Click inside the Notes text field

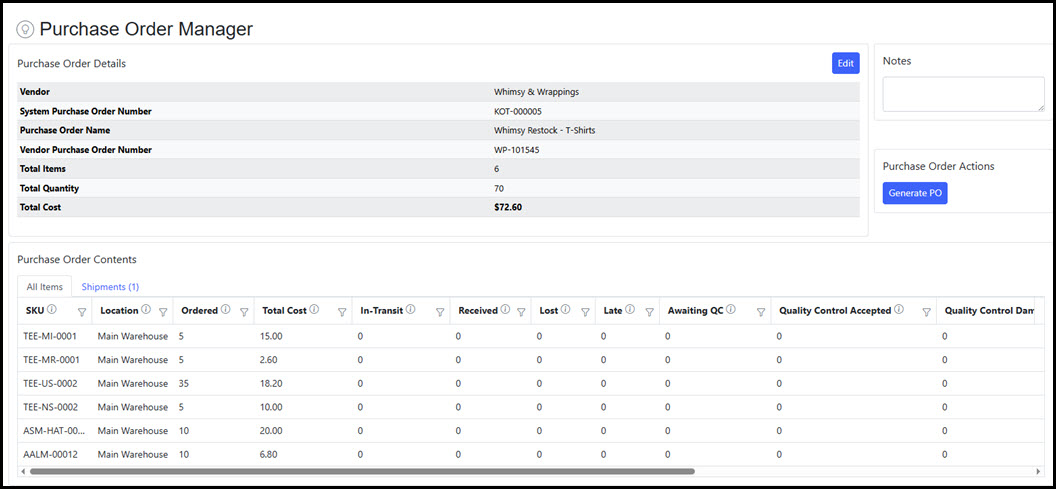click(x=963, y=94)
